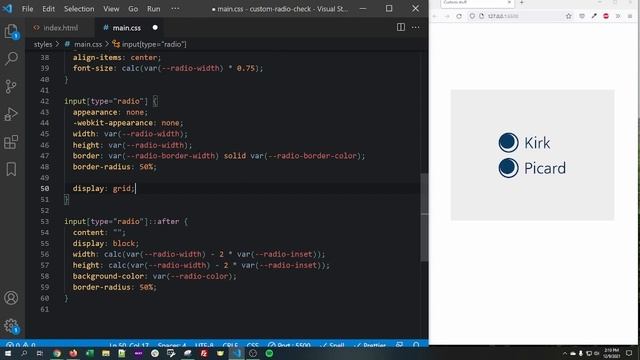640x360 pixels.
Task: Click the red blocker extension icon in browser
Action: [x=606, y=16]
